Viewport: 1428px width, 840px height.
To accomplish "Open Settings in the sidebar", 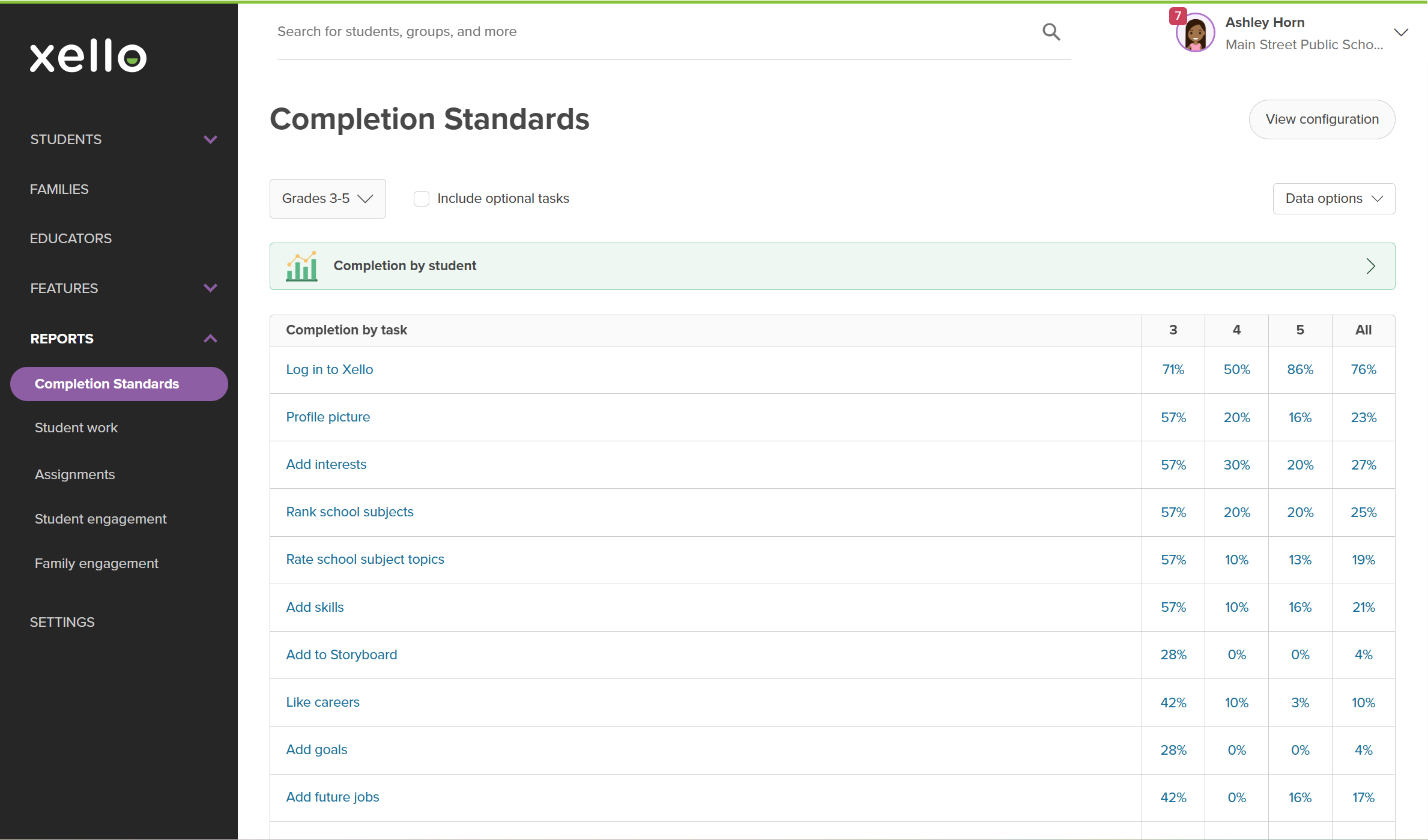I will [x=62, y=622].
